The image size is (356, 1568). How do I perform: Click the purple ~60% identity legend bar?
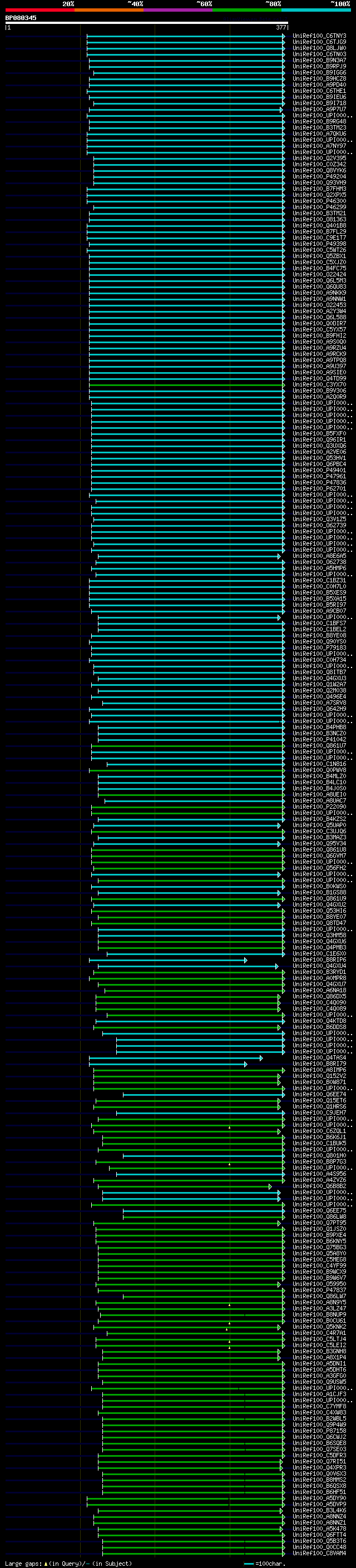(x=177, y=10)
